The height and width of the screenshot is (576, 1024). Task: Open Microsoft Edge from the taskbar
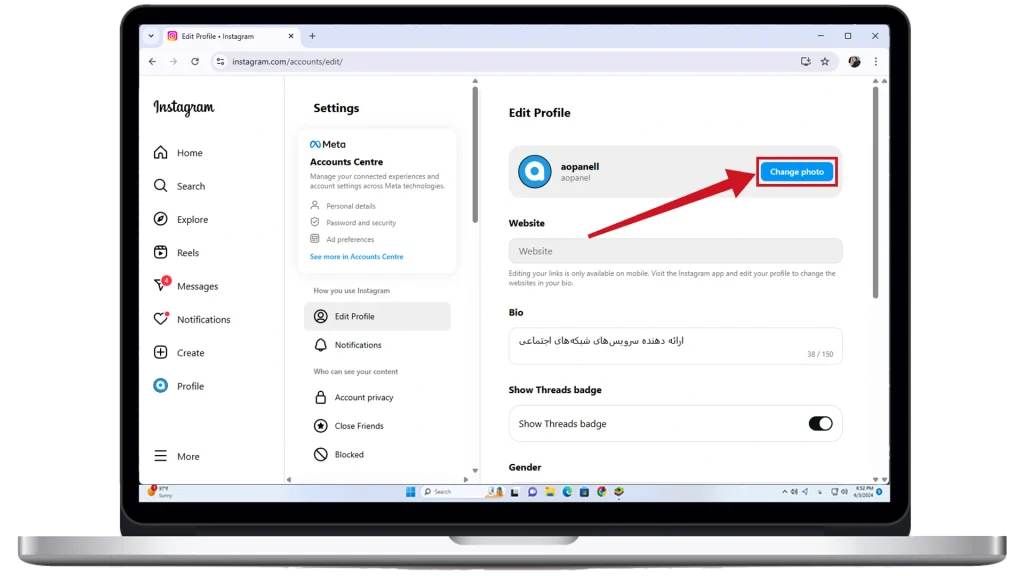(567, 492)
